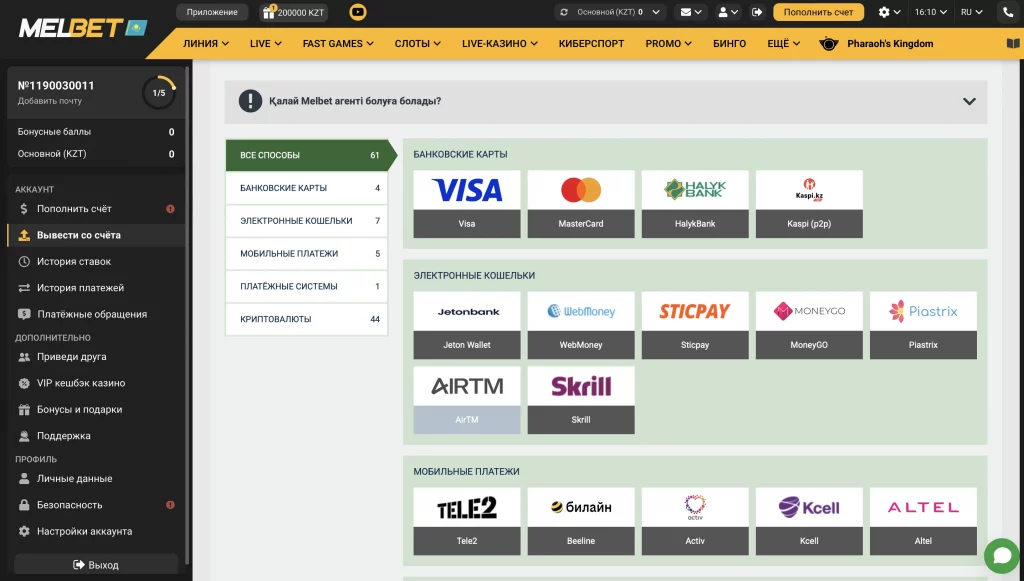Screen dimensions: 1024x581
Task: Open settings gear icon in header
Action: (889, 12)
